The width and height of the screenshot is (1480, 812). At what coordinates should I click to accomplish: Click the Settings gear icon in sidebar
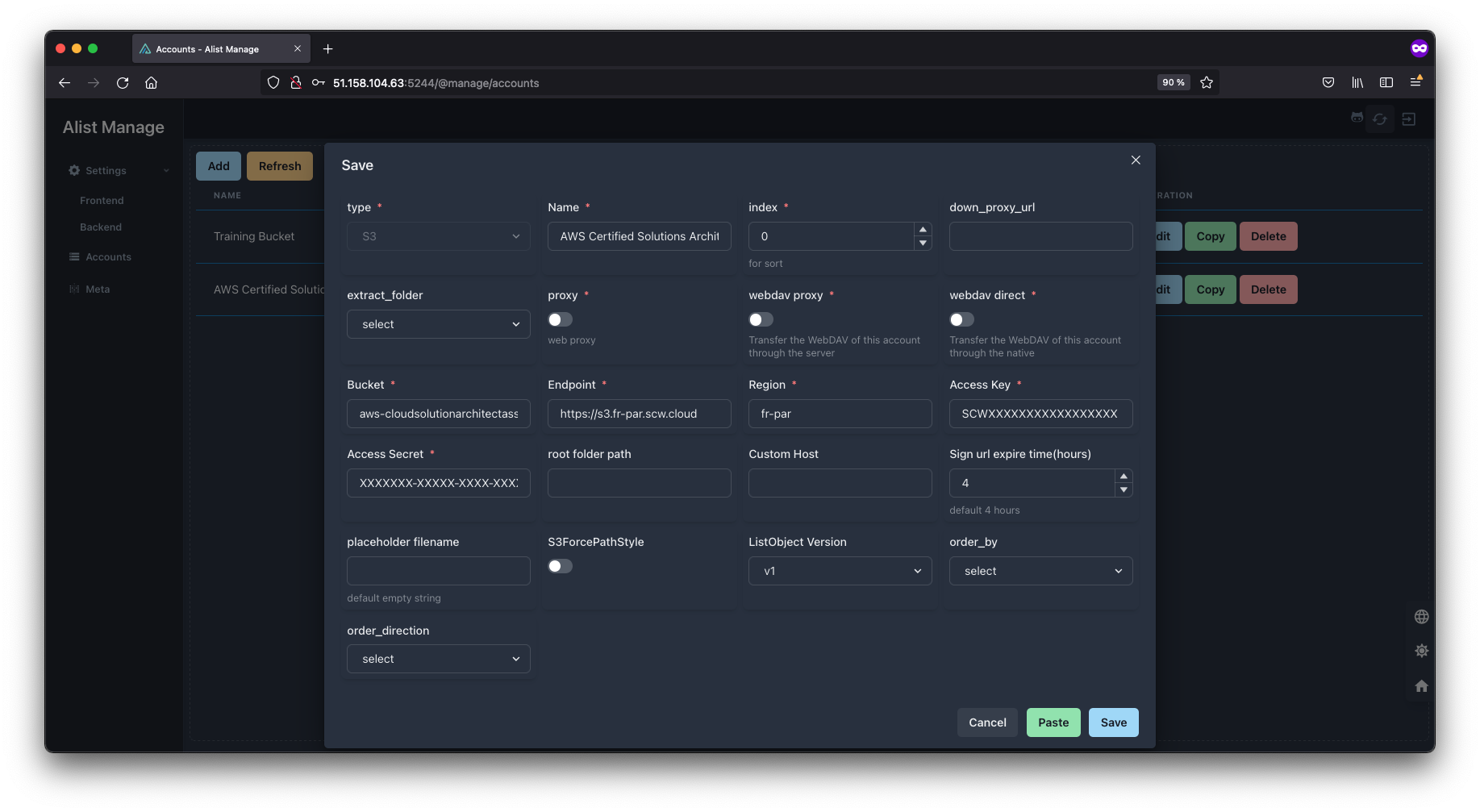[74, 170]
